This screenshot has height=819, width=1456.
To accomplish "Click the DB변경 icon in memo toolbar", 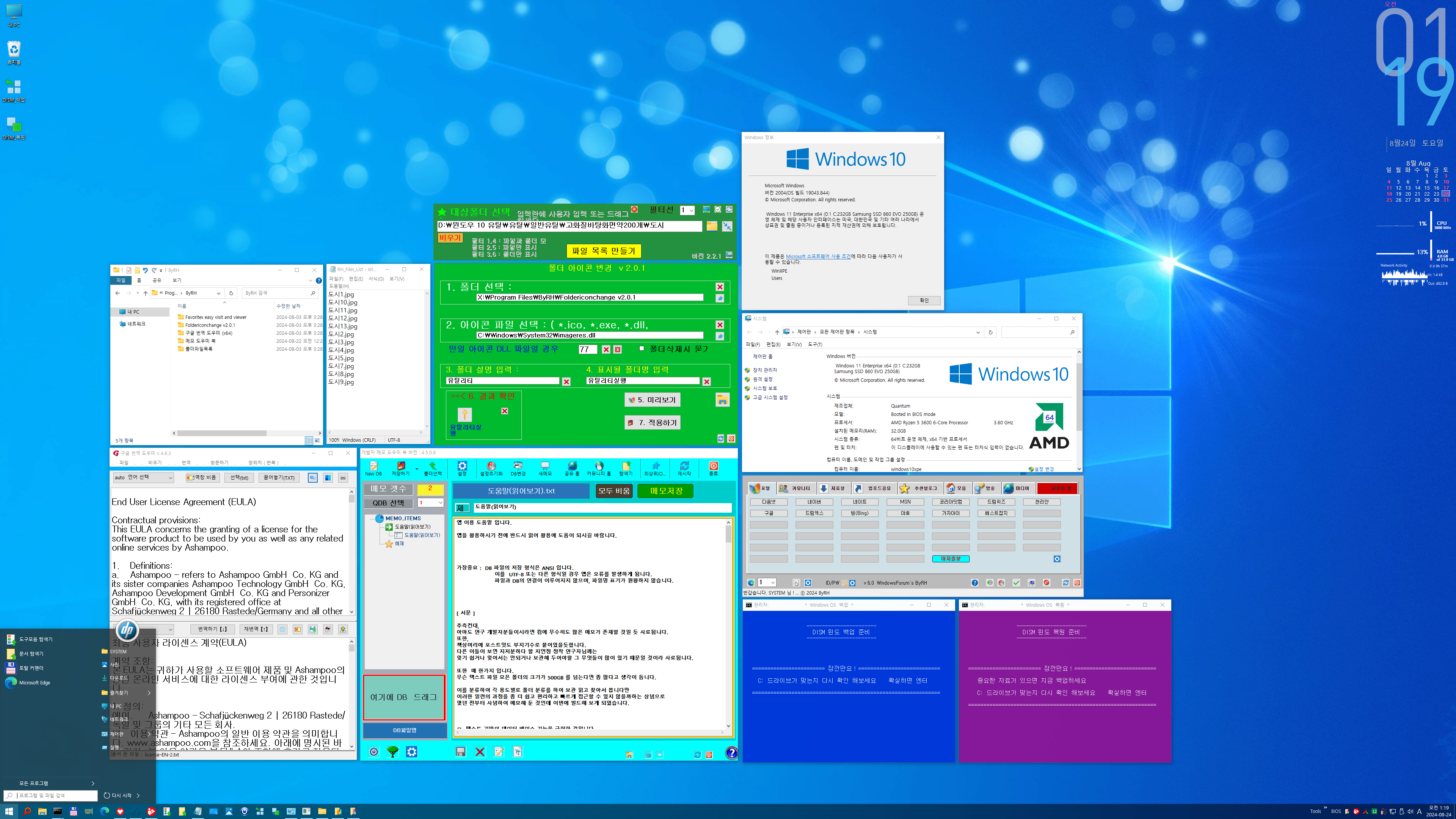I will [518, 469].
